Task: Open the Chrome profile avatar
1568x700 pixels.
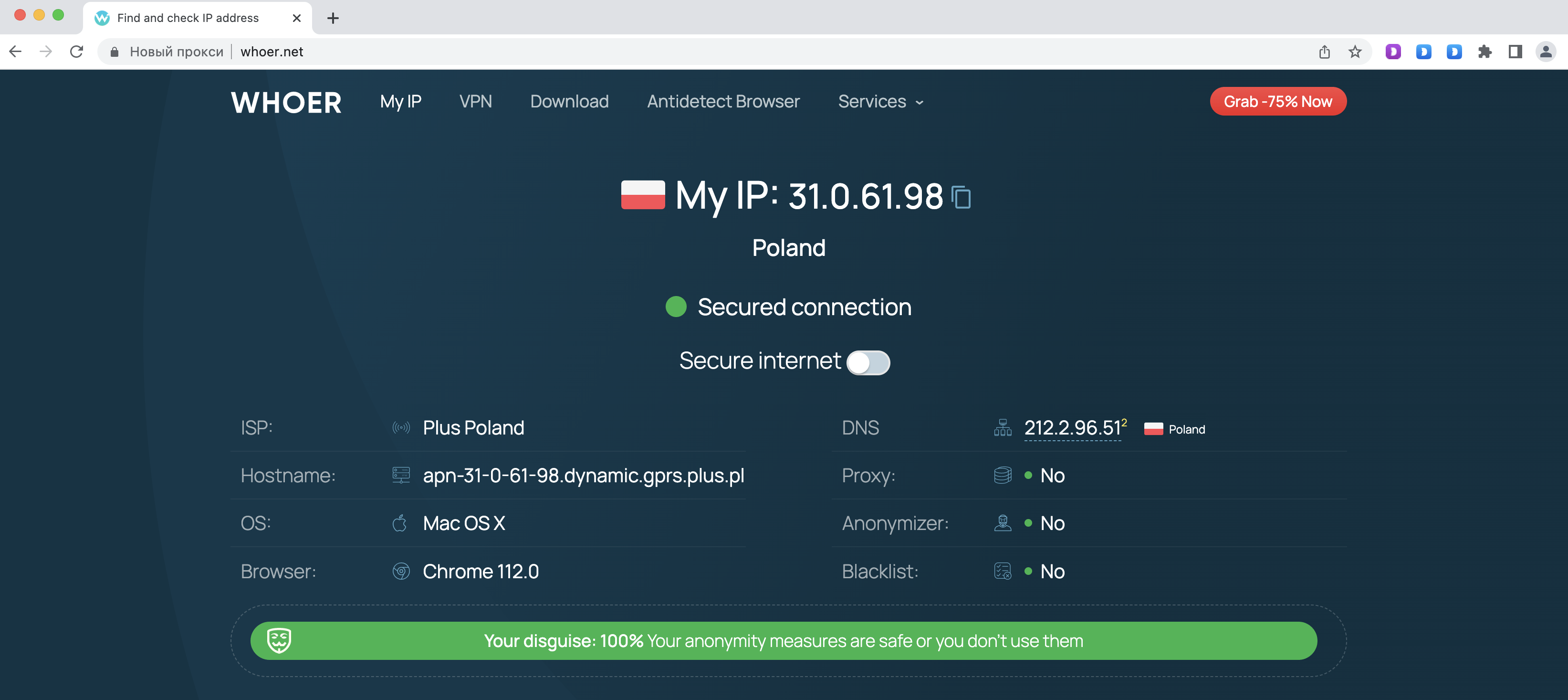Action: tap(1546, 52)
